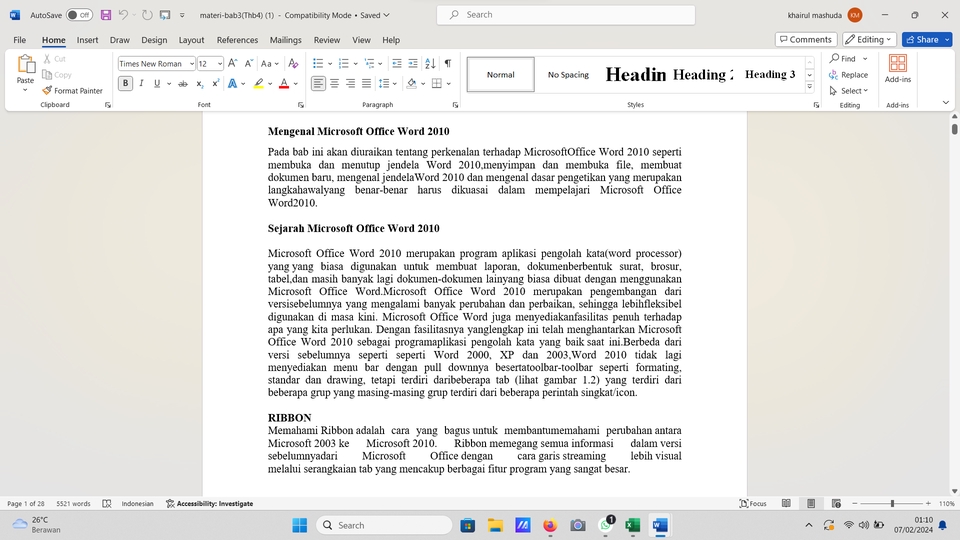Switch AutoSave toggle on
Screen dimensions: 960x540
pos(79,15)
